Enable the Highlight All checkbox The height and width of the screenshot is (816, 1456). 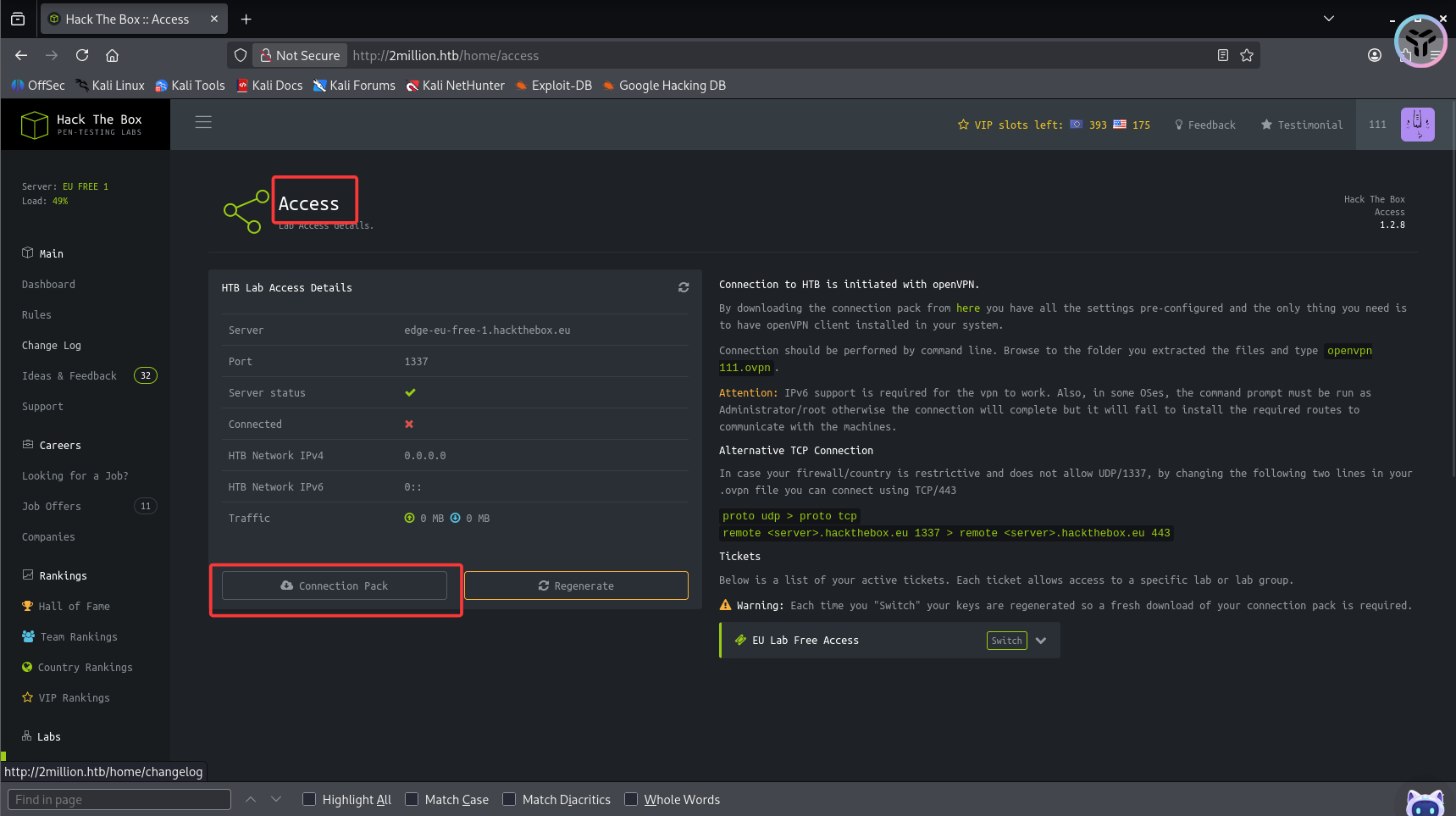coord(309,799)
